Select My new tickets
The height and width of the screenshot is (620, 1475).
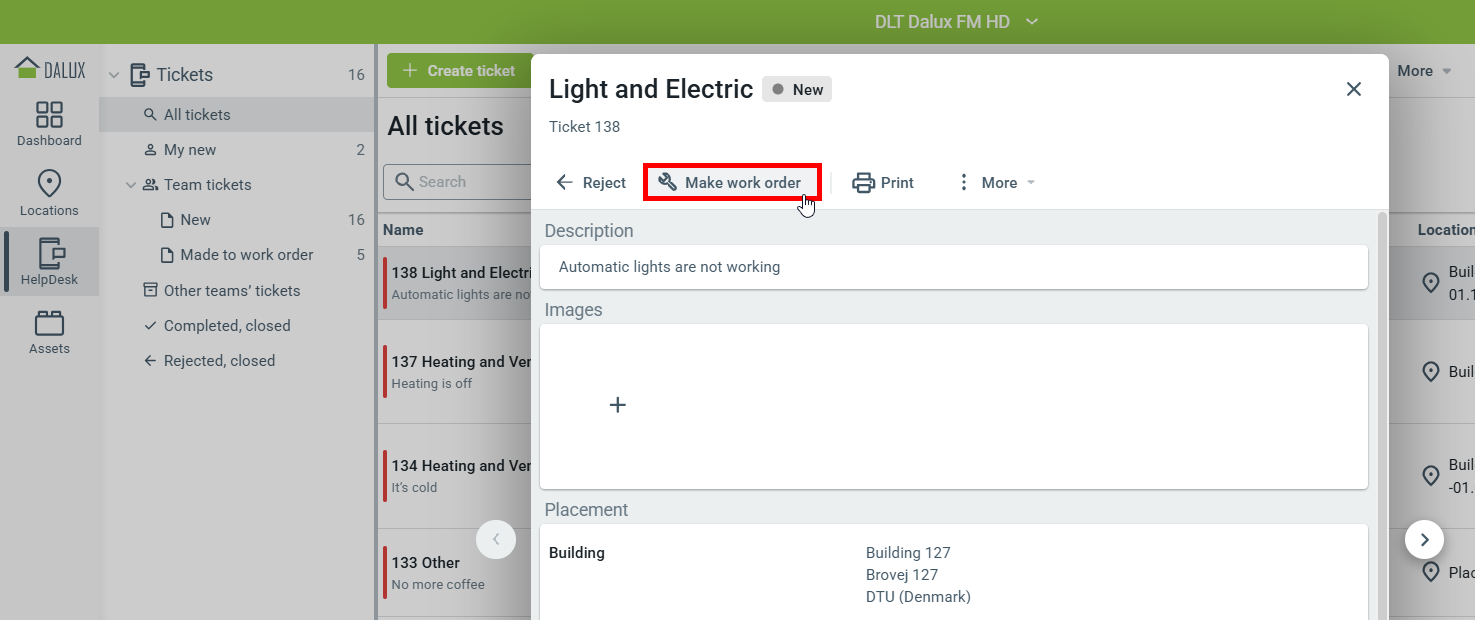190,150
